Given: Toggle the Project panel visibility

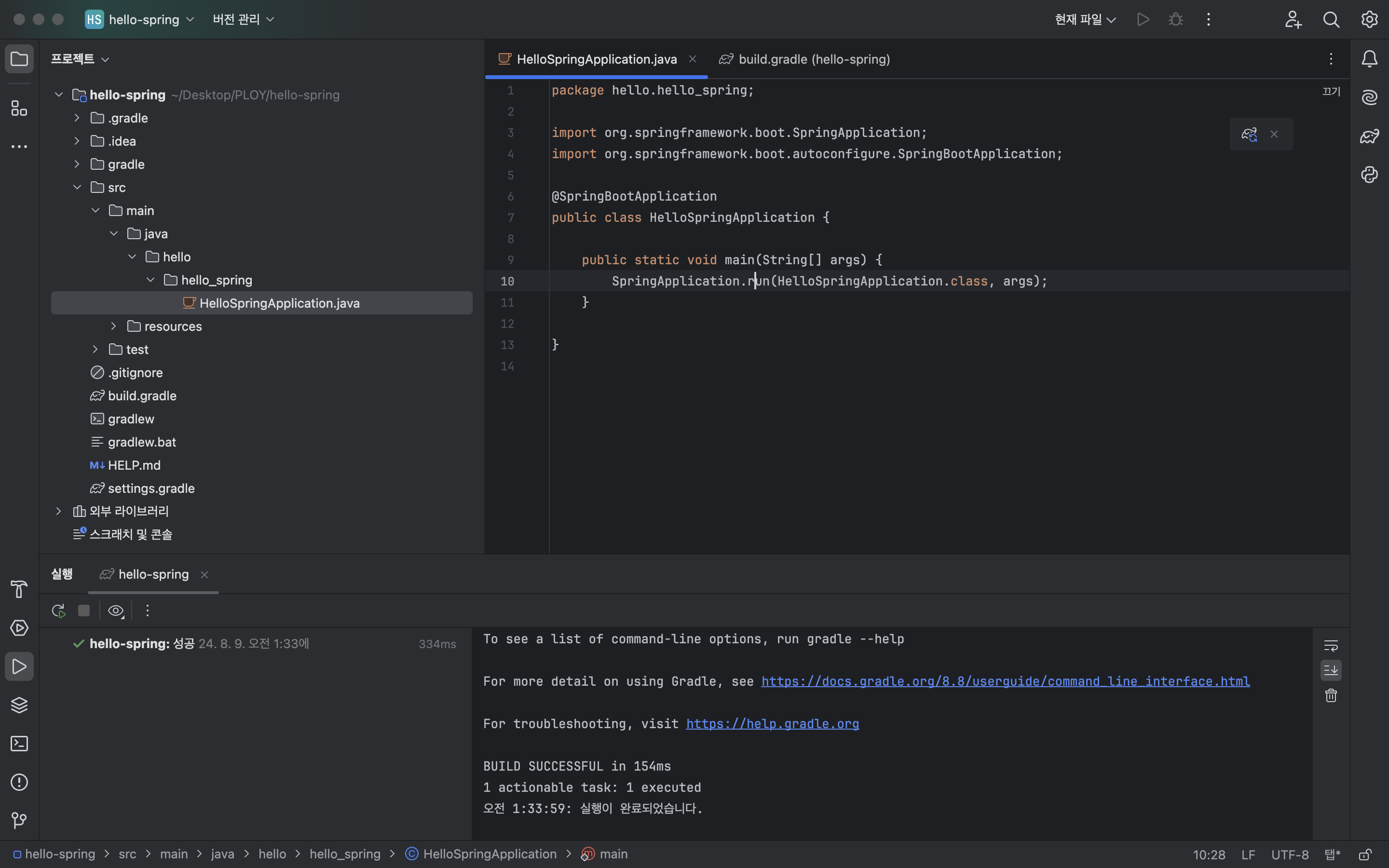Looking at the screenshot, I should click(19, 58).
